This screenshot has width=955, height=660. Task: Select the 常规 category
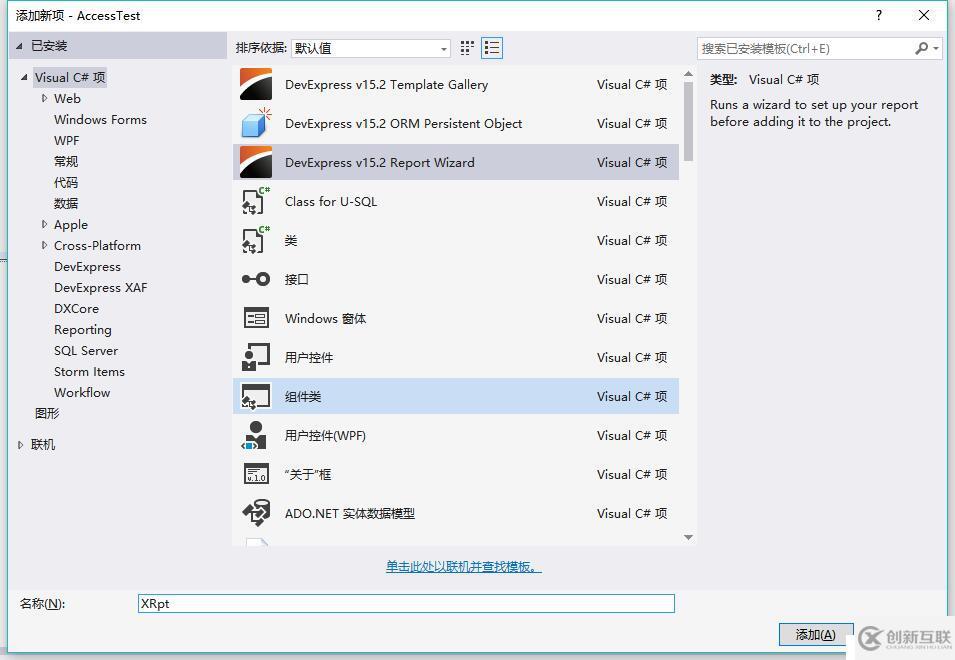pos(66,161)
